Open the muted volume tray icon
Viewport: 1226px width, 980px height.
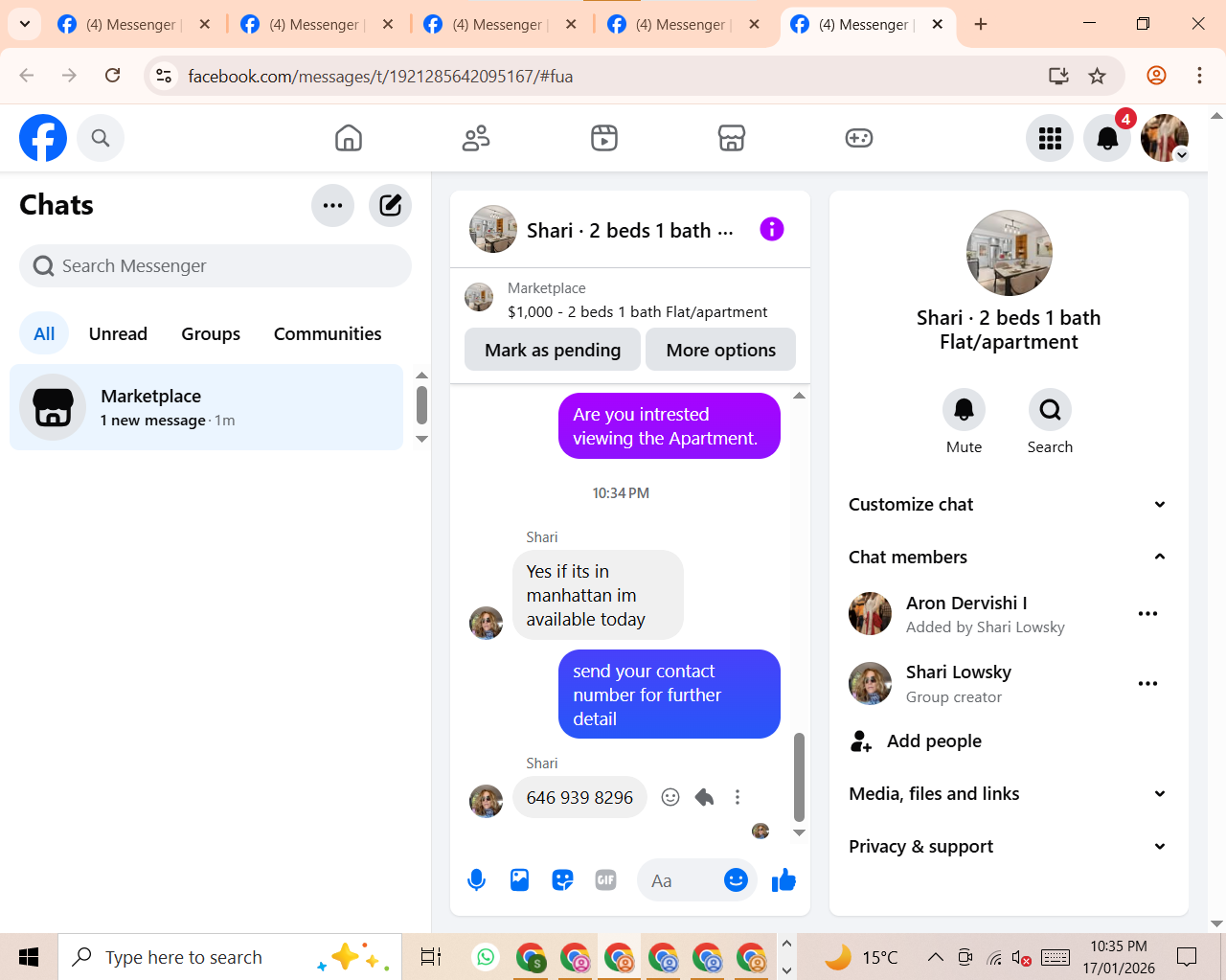[x=1022, y=958]
